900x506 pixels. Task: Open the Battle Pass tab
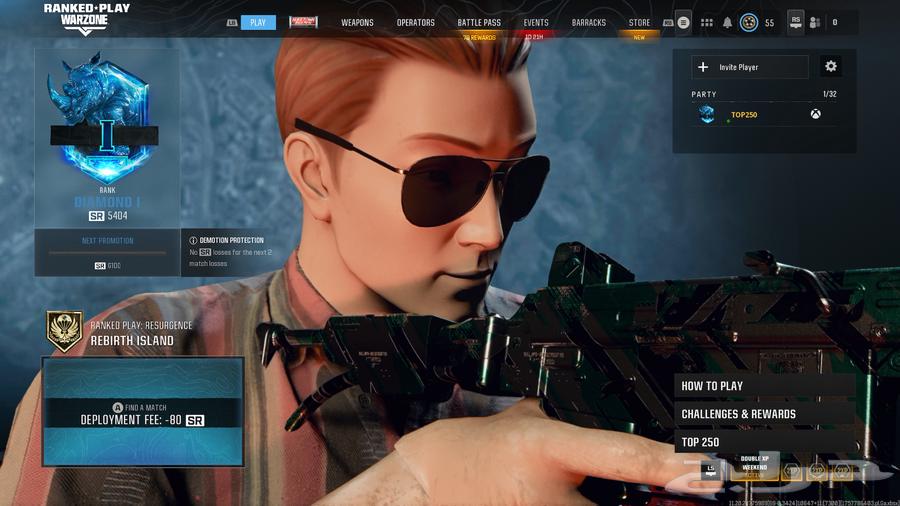point(479,22)
